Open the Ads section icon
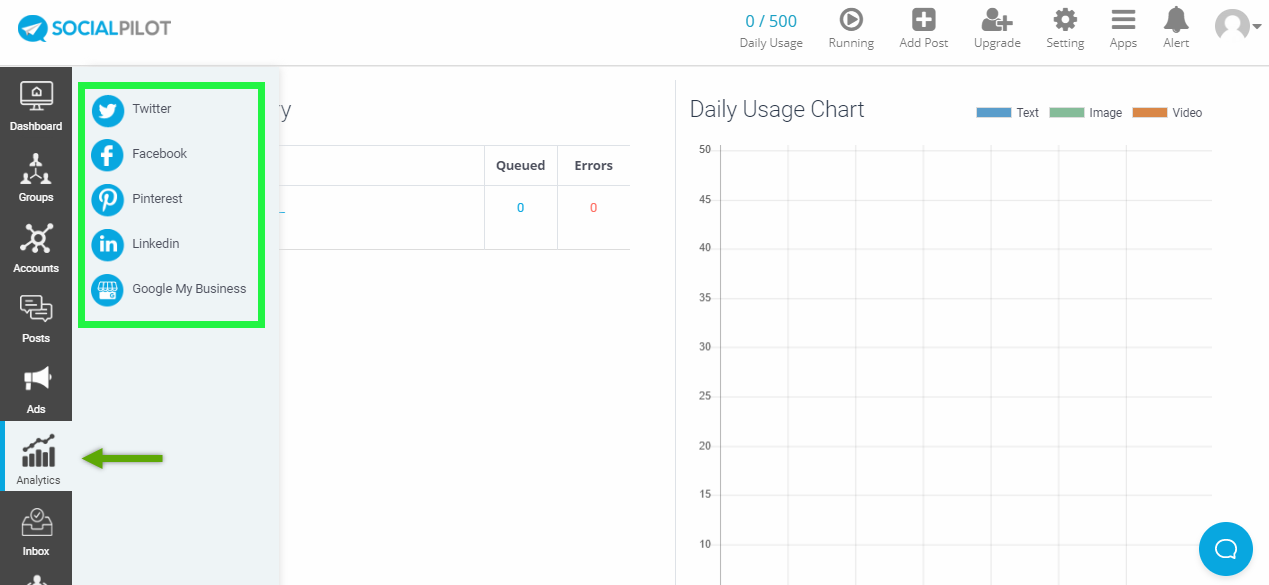 tap(36, 388)
